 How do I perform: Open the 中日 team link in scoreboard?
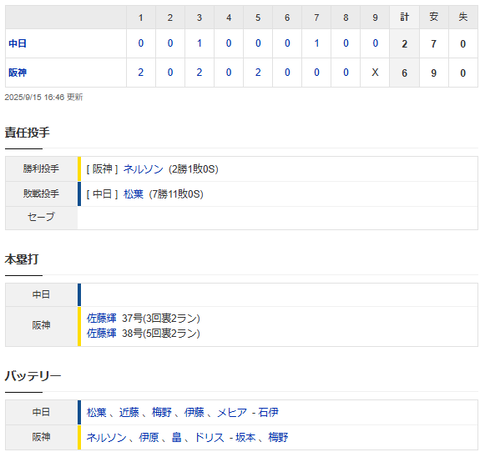click(17, 43)
